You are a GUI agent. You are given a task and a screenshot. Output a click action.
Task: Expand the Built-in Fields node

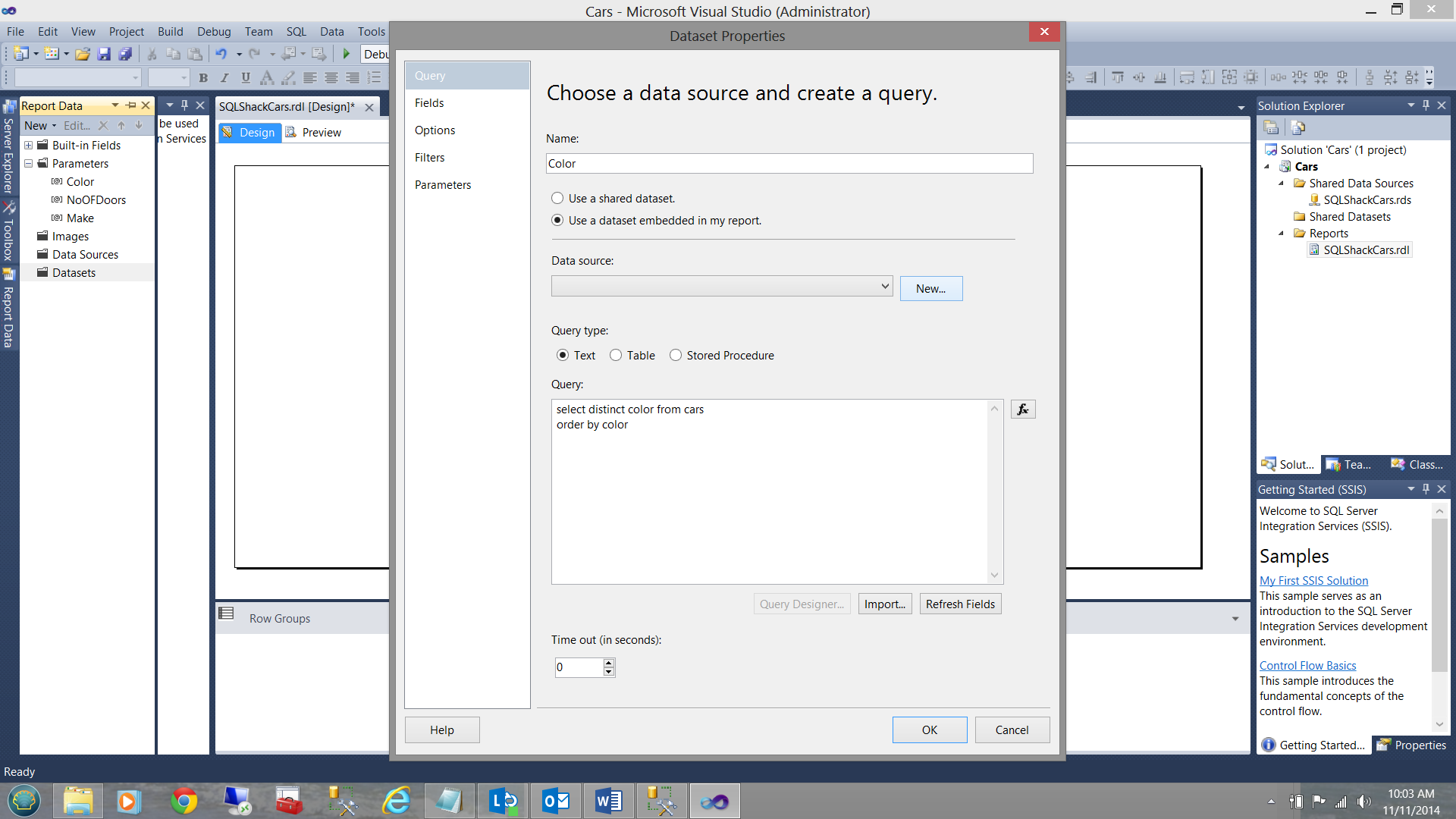tap(29, 145)
